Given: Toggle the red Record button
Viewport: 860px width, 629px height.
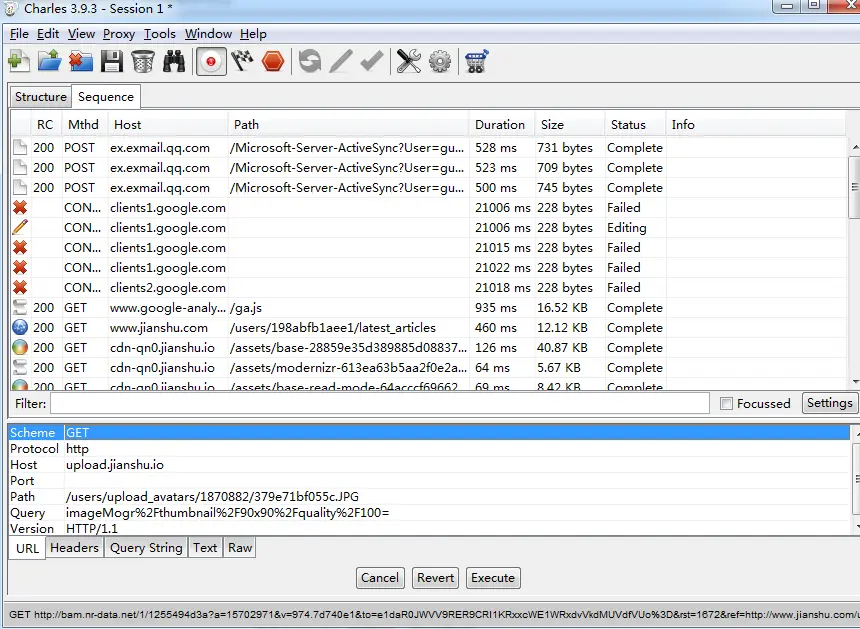Looking at the screenshot, I should (x=211, y=61).
